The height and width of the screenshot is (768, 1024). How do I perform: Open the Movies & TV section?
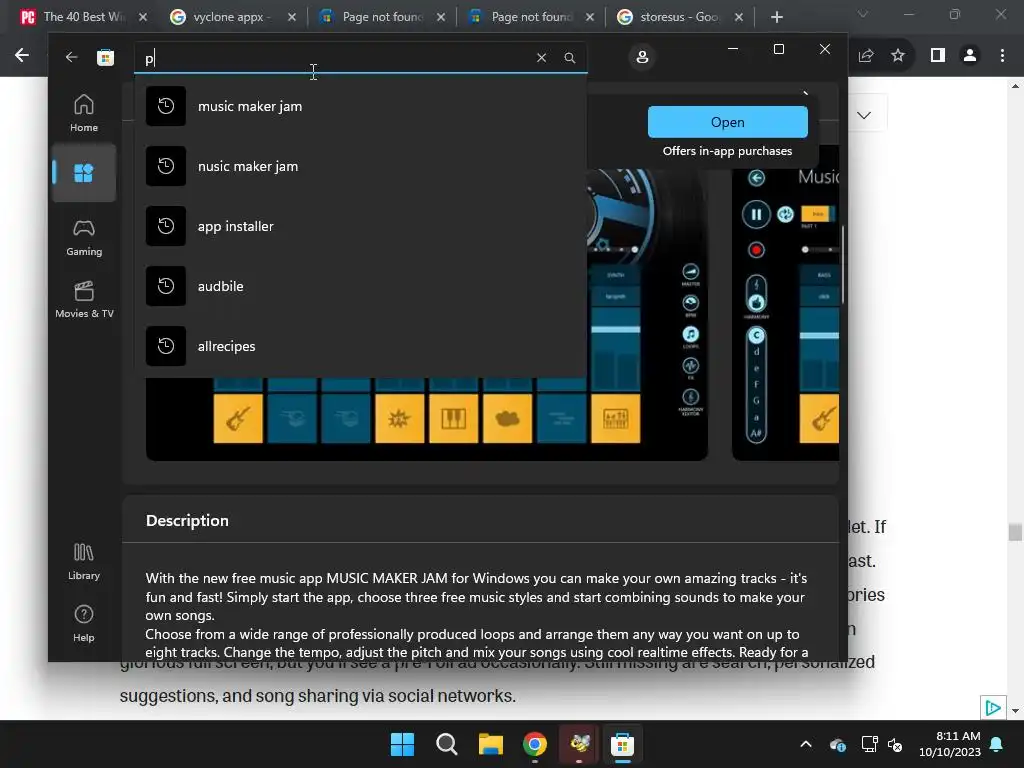click(x=84, y=299)
